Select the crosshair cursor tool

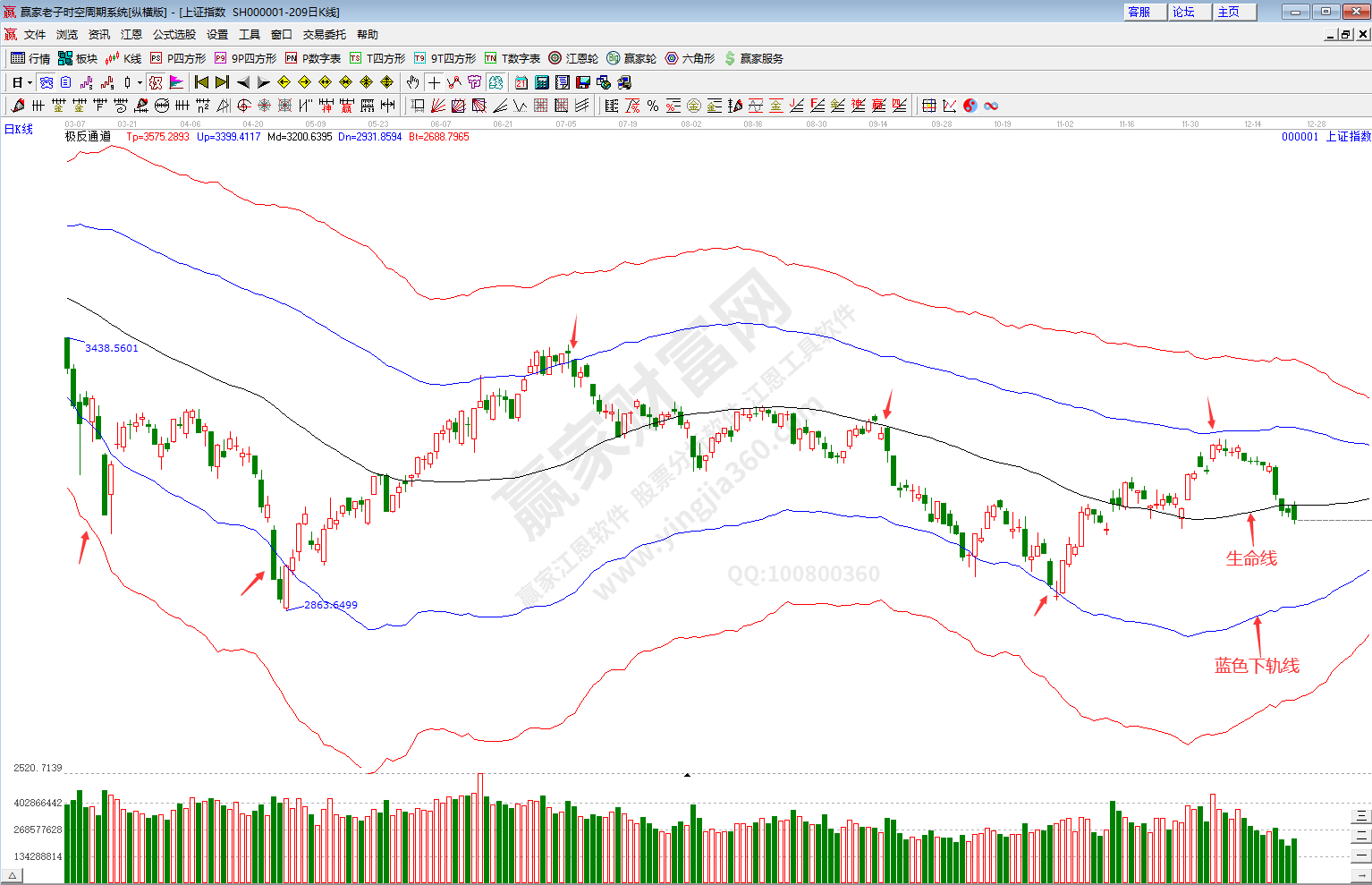(434, 82)
